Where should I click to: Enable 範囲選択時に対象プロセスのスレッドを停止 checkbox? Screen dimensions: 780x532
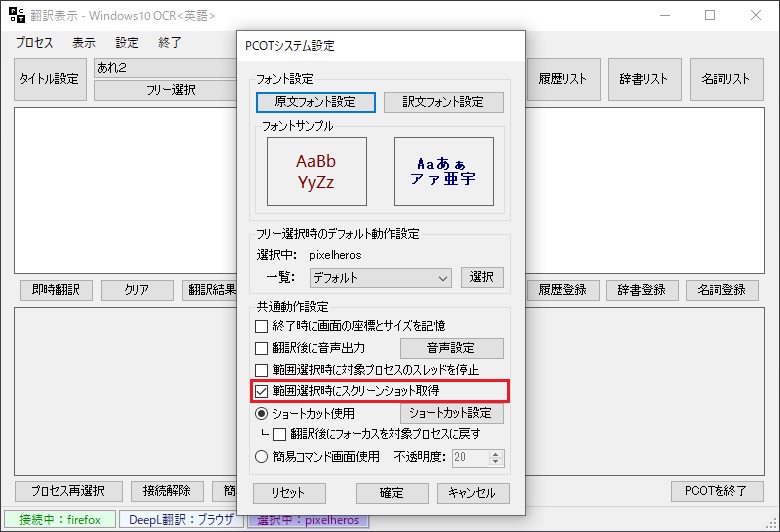point(261,370)
